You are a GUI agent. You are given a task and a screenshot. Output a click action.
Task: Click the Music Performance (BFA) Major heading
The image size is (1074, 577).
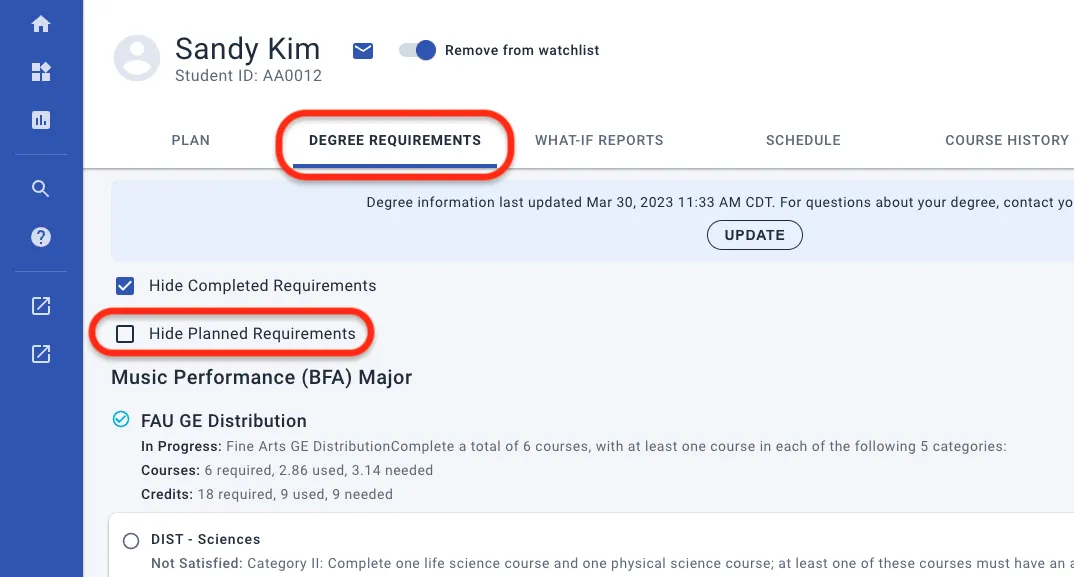tap(262, 377)
